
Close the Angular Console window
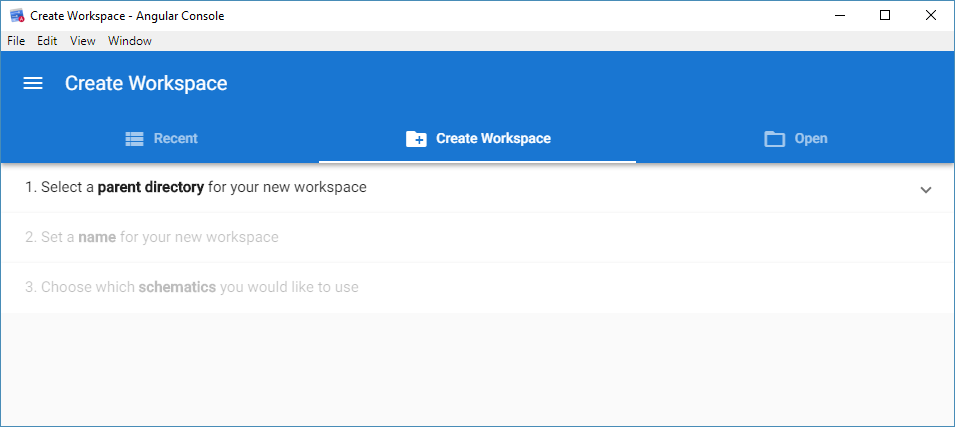[x=931, y=16]
